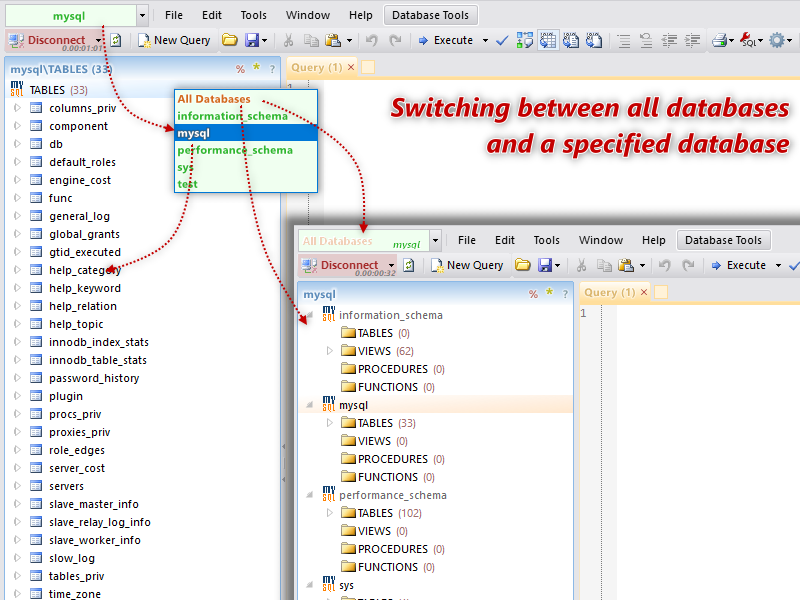Viewport: 800px width, 600px height.
Task: Open SQL tools via the red wrench icon
Action: pos(748,40)
